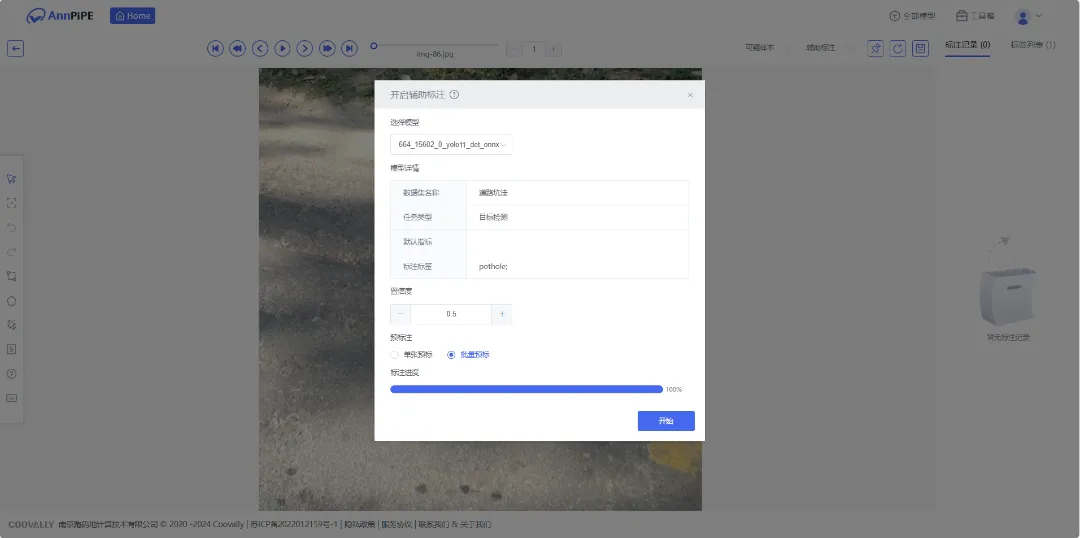Screen dimensions: 1080x538
Task: Increase the page number with plus button
Action: tap(554, 49)
